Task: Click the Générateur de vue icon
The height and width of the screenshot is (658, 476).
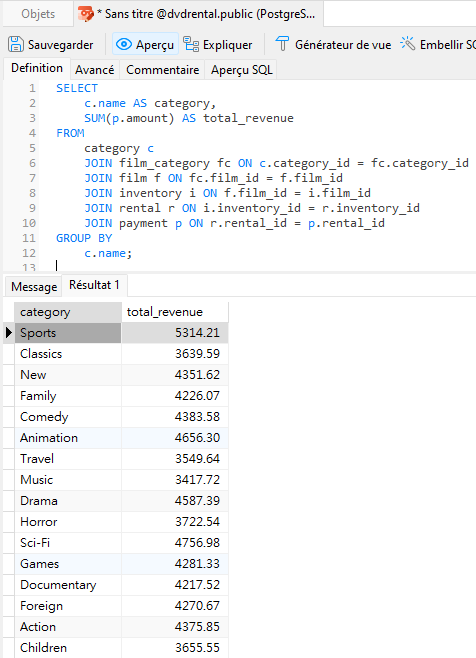Action: [x=282, y=44]
